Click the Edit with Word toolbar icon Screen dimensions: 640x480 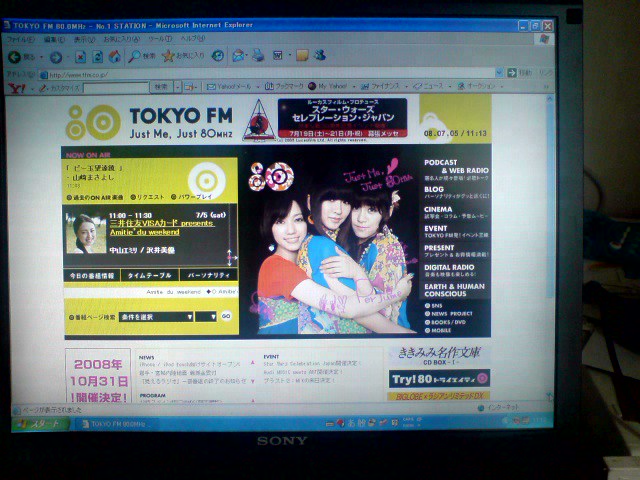coord(278,54)
